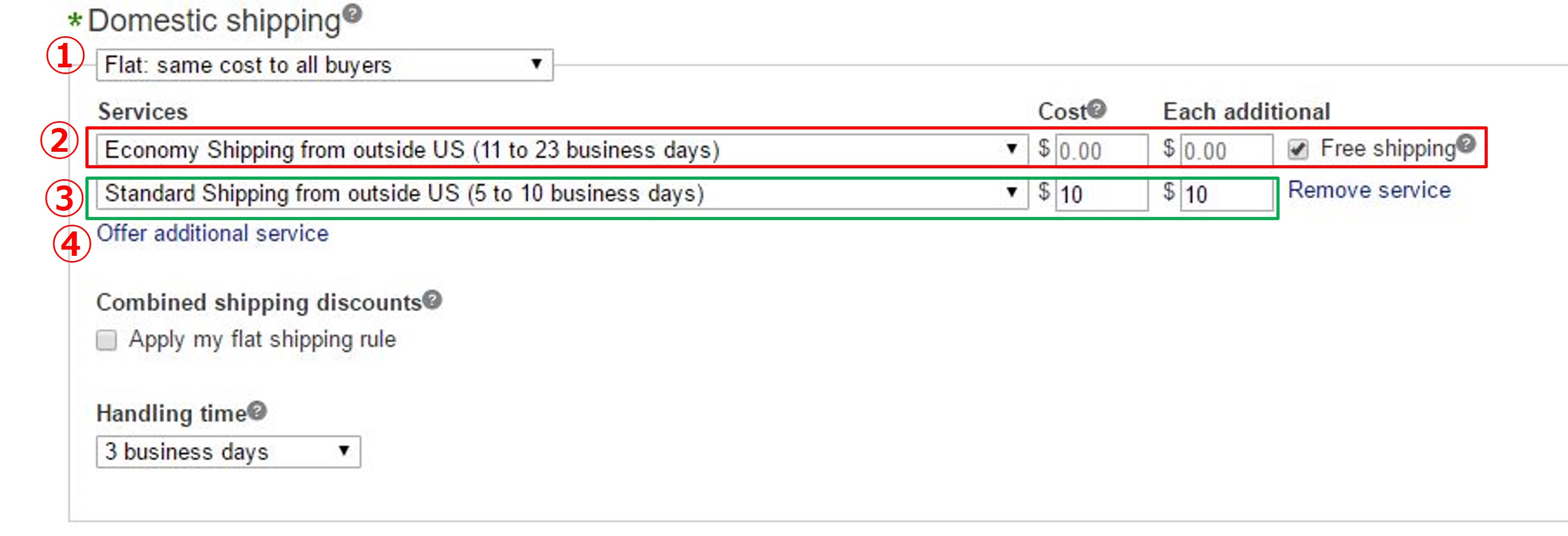This screenshot has width=1568, height=536.
Task: Click the Cost help question mark icon
Action: tap(1097, 108)
